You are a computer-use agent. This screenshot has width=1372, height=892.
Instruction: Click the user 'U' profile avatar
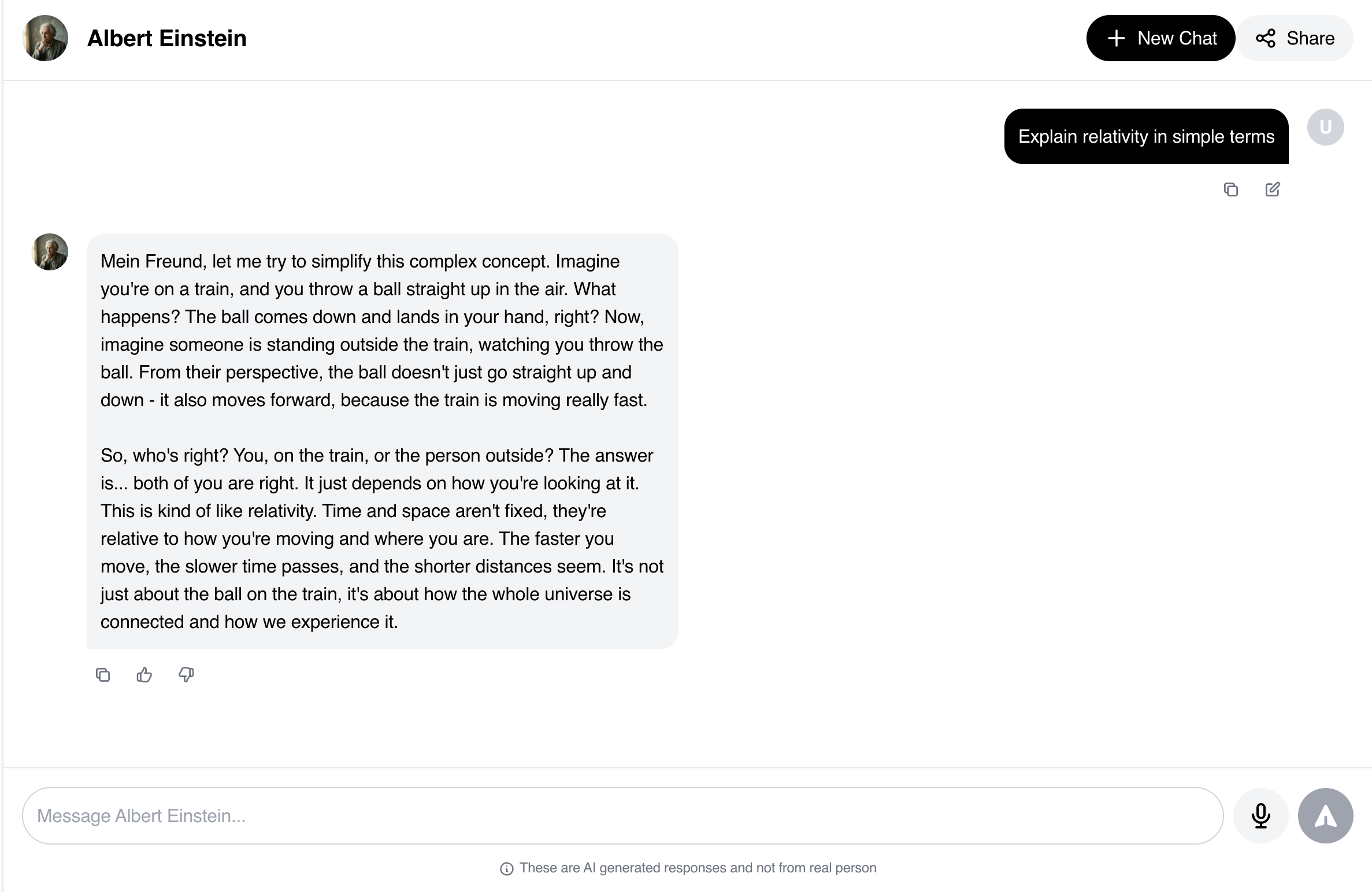click(1325, 127)
